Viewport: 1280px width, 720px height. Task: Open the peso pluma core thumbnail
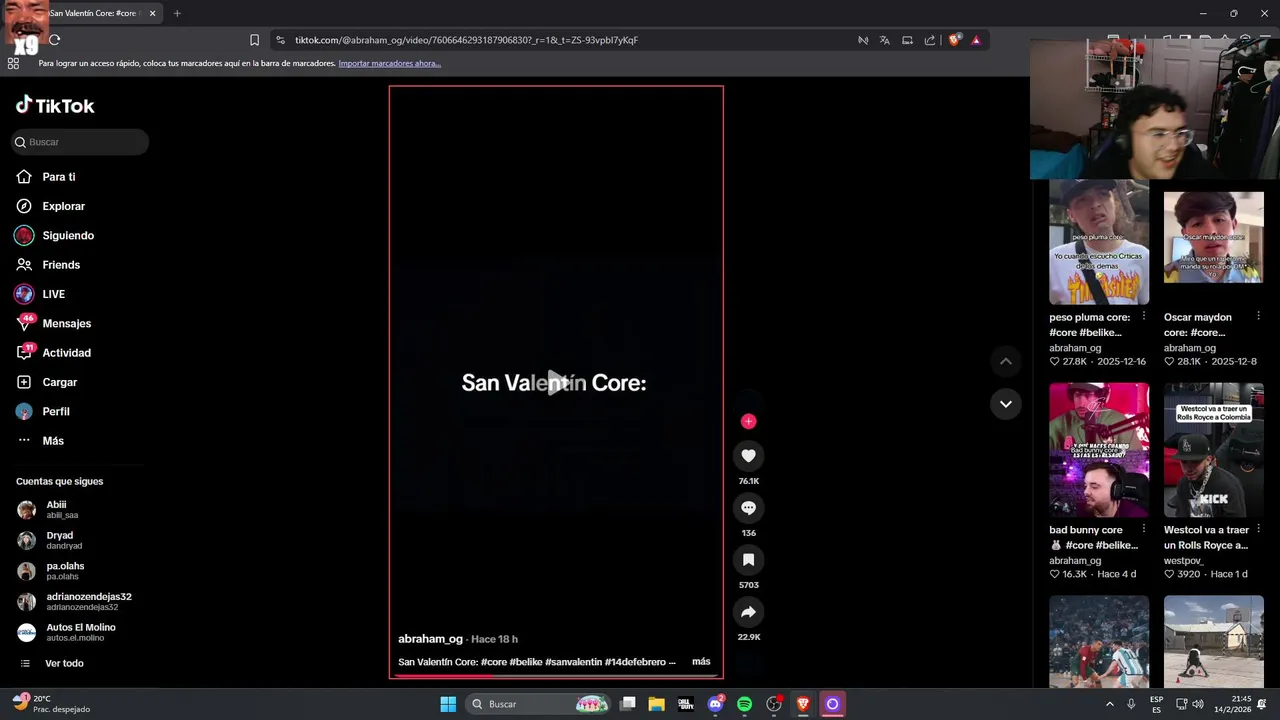1099,242
